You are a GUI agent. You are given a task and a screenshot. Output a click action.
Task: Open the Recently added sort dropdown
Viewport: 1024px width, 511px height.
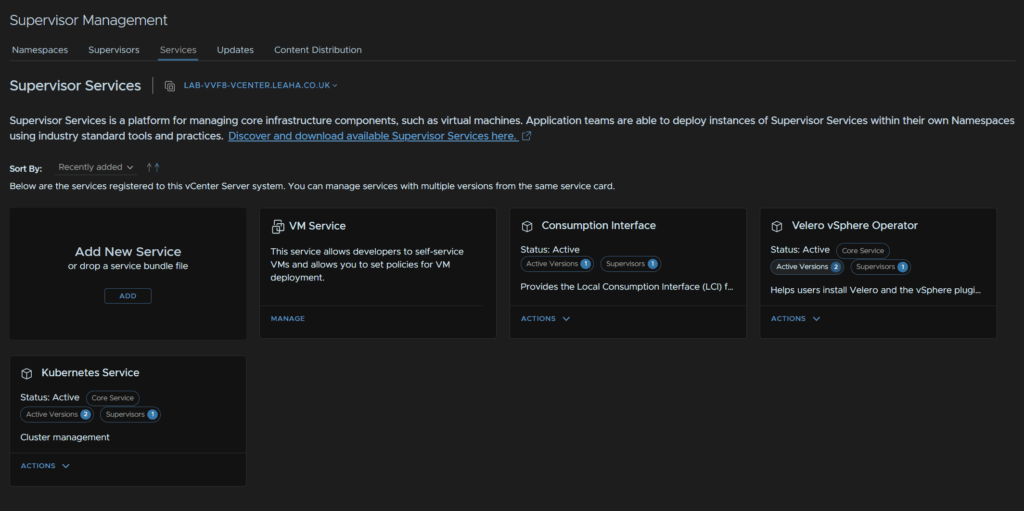coord(96,167)
